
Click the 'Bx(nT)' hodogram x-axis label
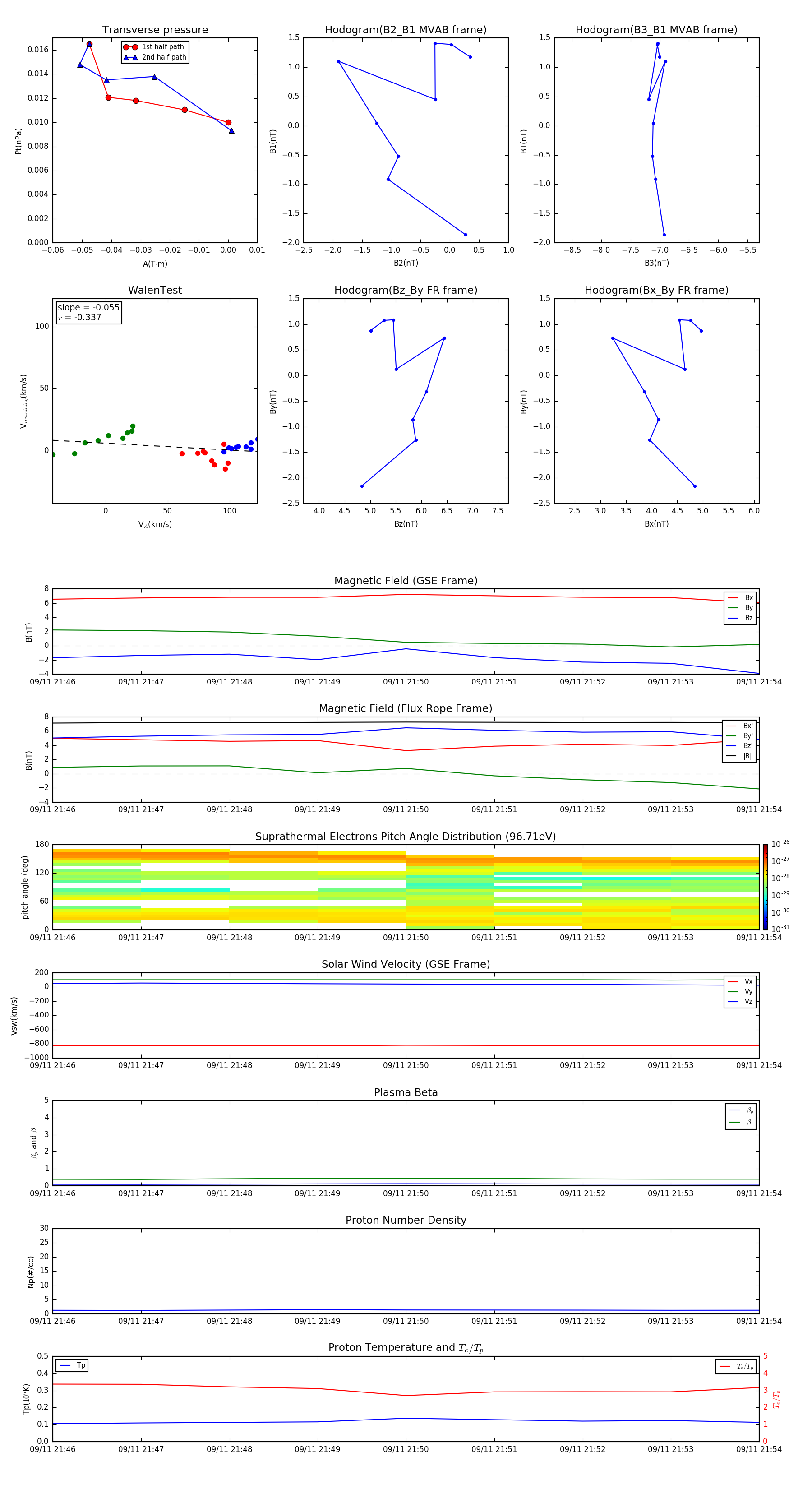(x=656, y=524)
